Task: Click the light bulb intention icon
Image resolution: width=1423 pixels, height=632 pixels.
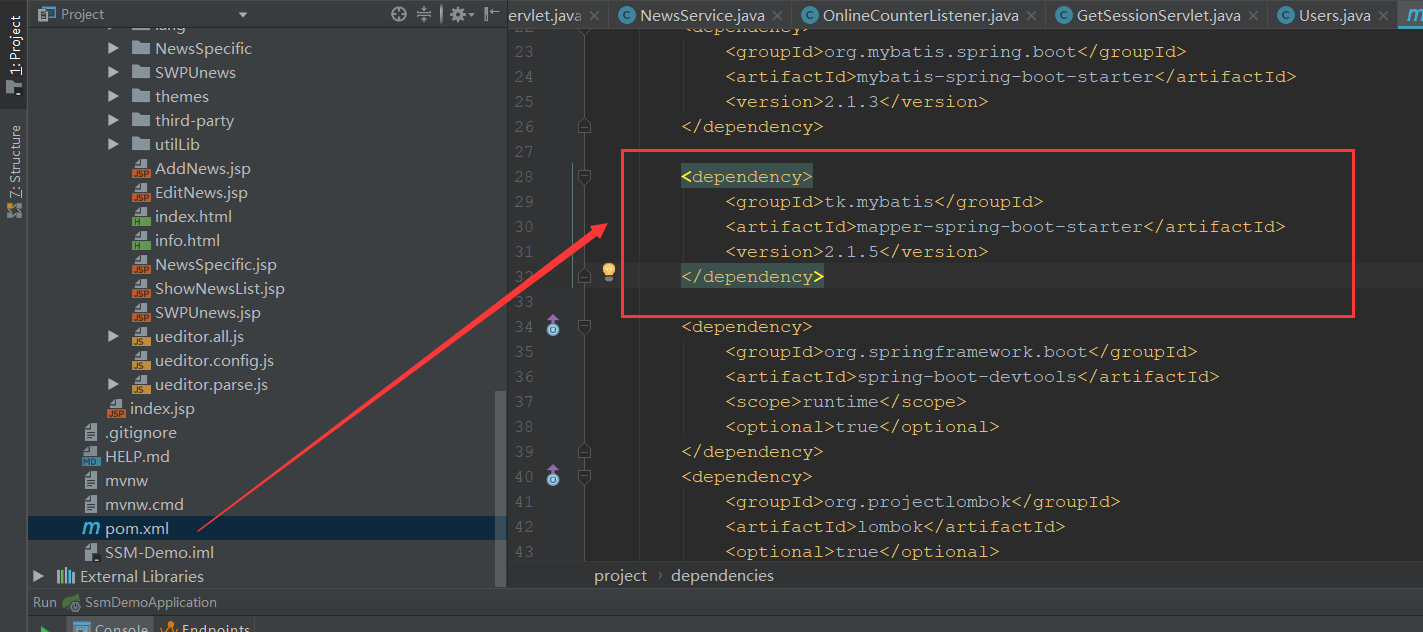Action: click(608, 271)
